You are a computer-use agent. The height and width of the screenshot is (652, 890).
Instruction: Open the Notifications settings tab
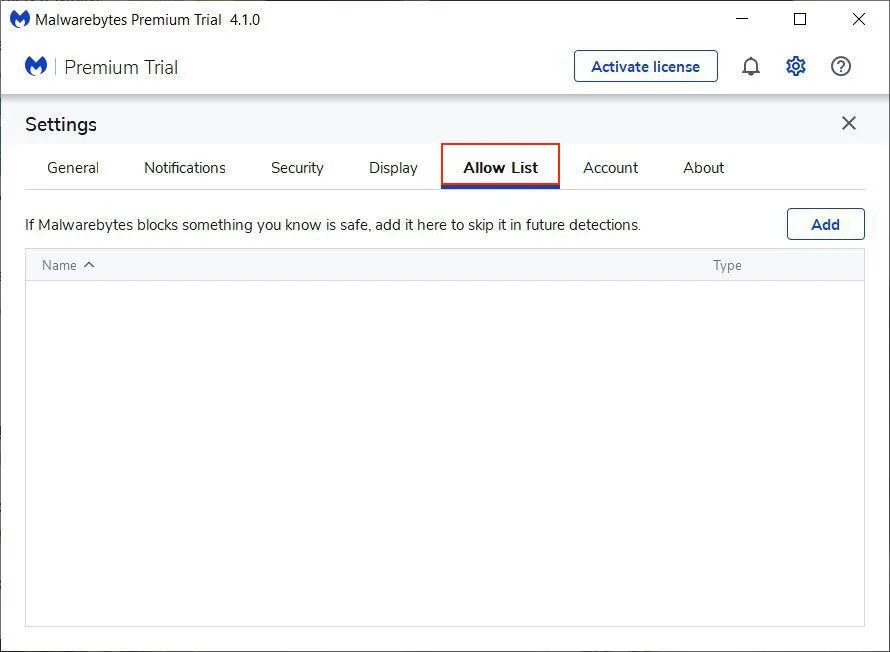pyautogui.click(x=185, y=168)
